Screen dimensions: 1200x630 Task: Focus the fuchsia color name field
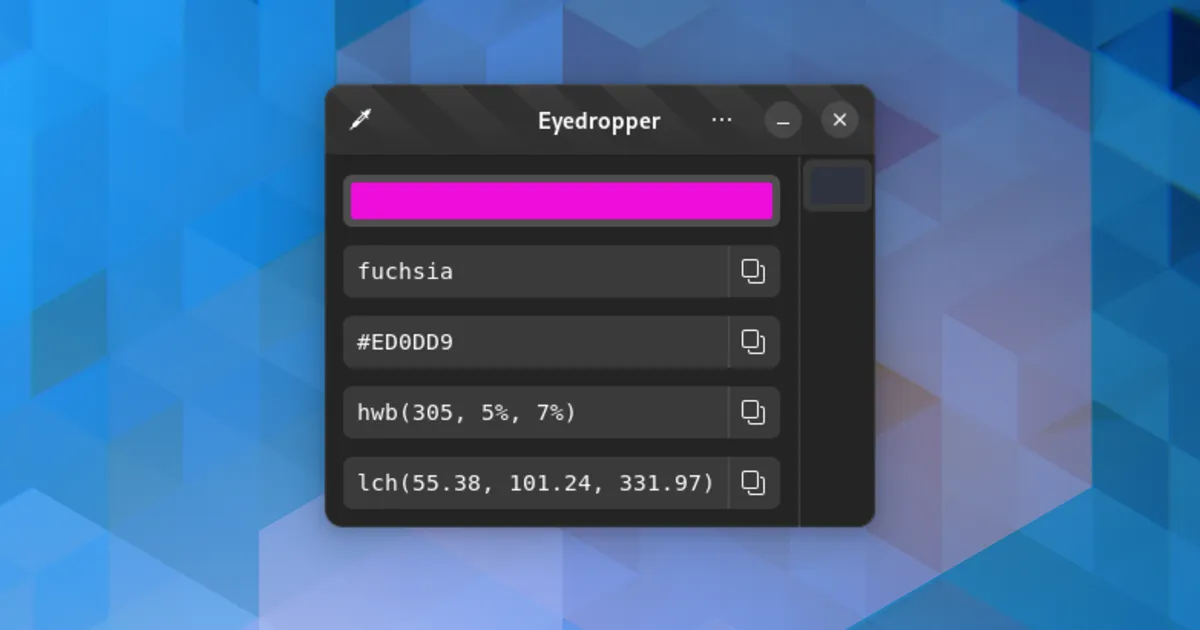[535, 272]
